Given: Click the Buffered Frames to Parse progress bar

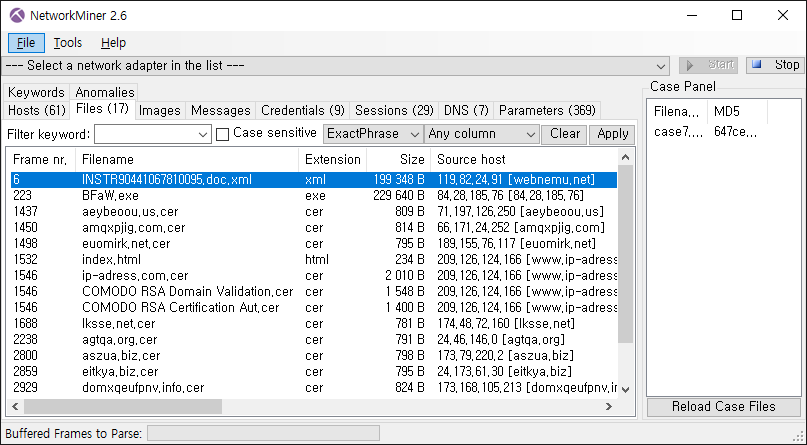Looking at the screenshot, I should click(264, 433).
